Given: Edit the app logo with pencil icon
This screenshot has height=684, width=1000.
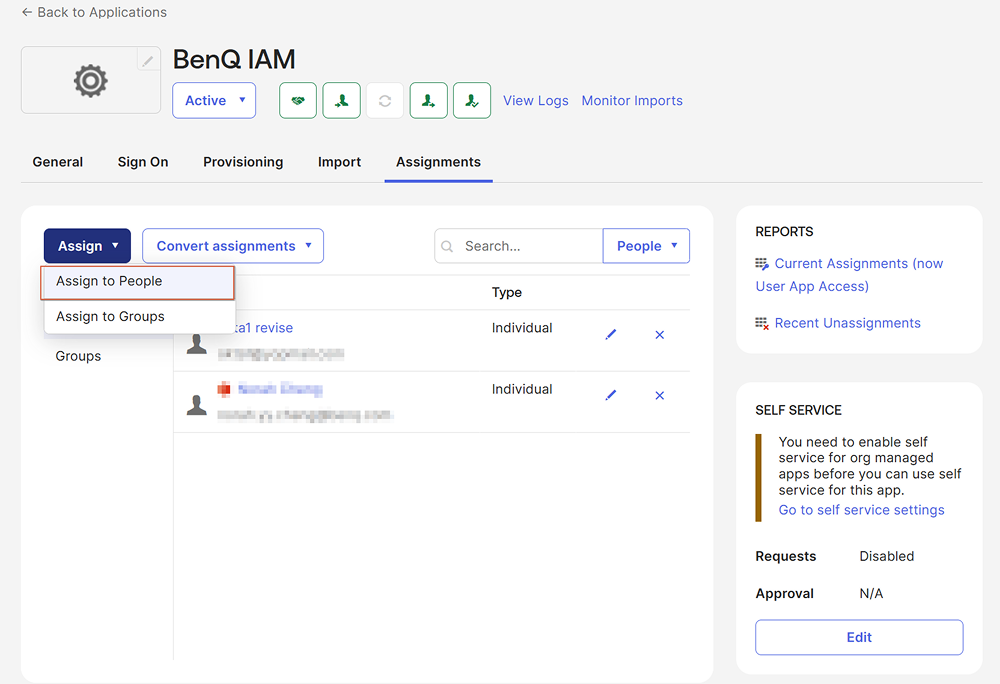Looking at the screenshot, I should (148, 61).
